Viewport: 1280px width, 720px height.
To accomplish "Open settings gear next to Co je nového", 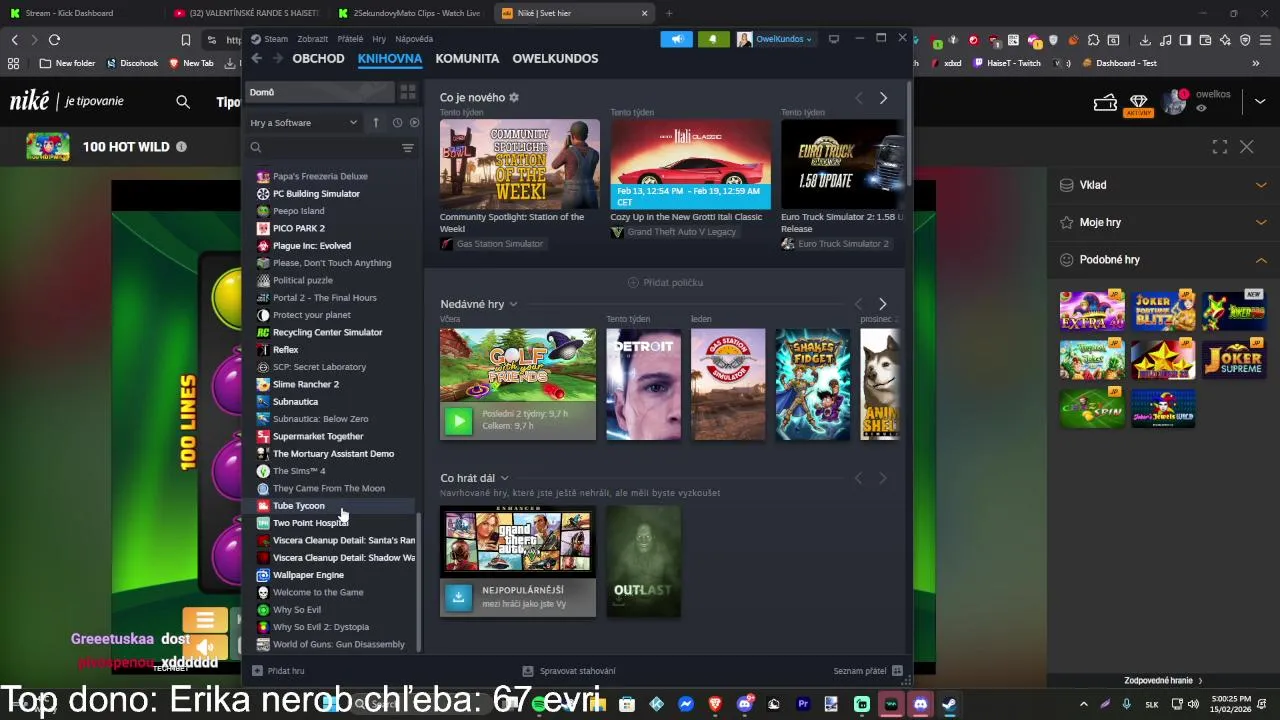I will tap(514, 97).
